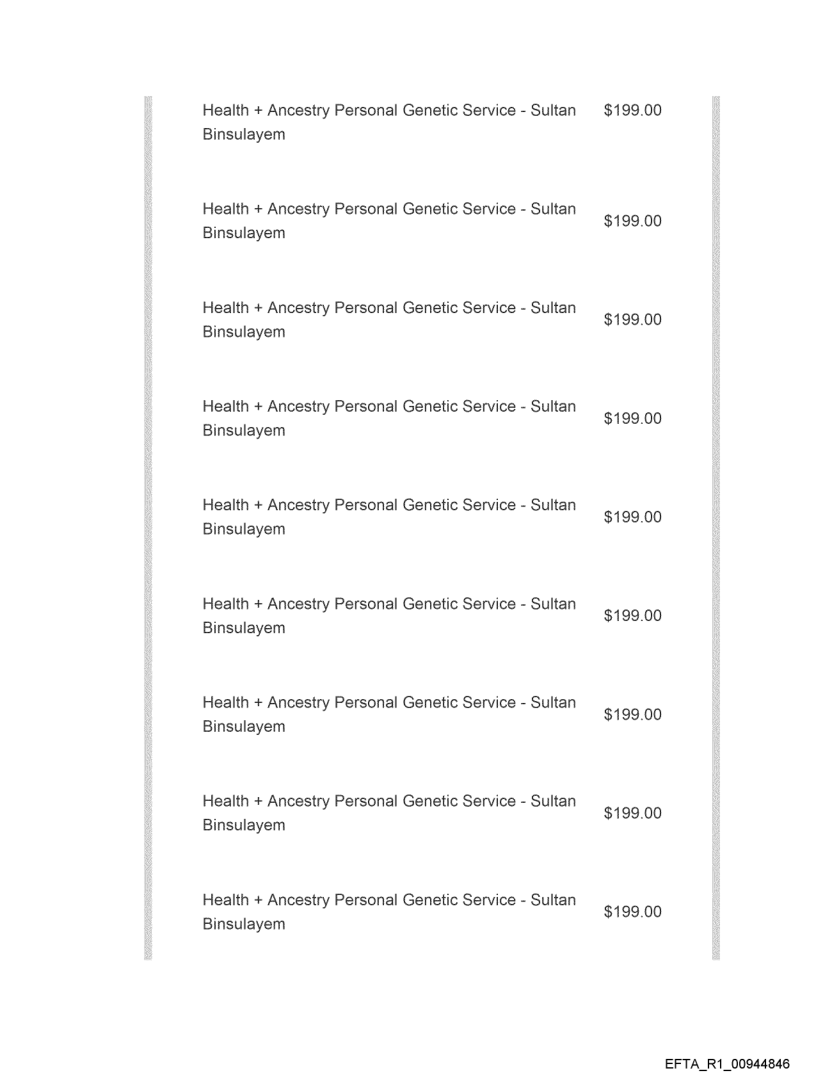The width and height of the screenshot is (816, 1073).
Task: Select the fourth item's $199.00 price
Action: [632, 418]
